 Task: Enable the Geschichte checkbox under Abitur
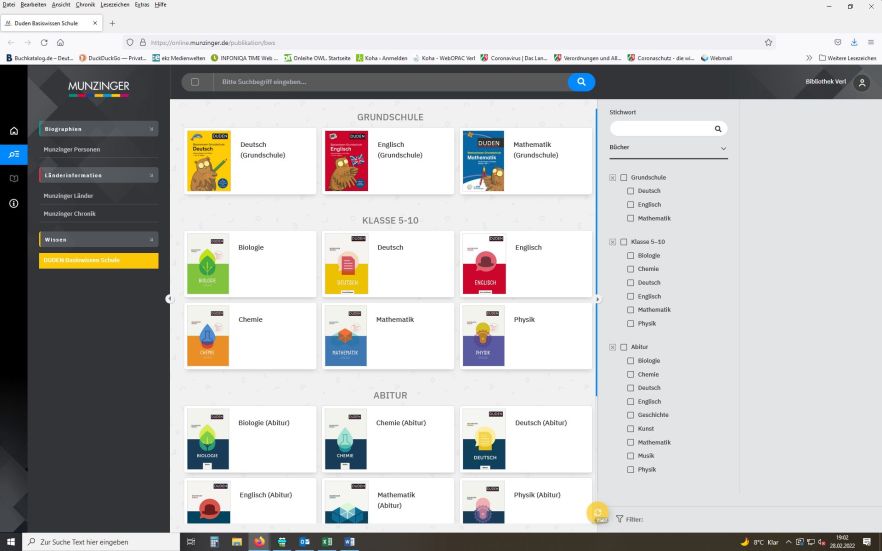coord(630,415)
